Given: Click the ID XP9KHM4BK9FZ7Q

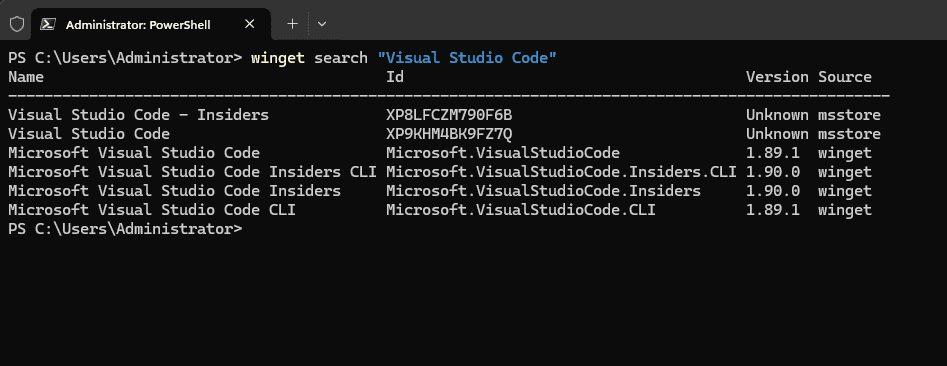Looking at the screenshot, I should coord(449,133).
